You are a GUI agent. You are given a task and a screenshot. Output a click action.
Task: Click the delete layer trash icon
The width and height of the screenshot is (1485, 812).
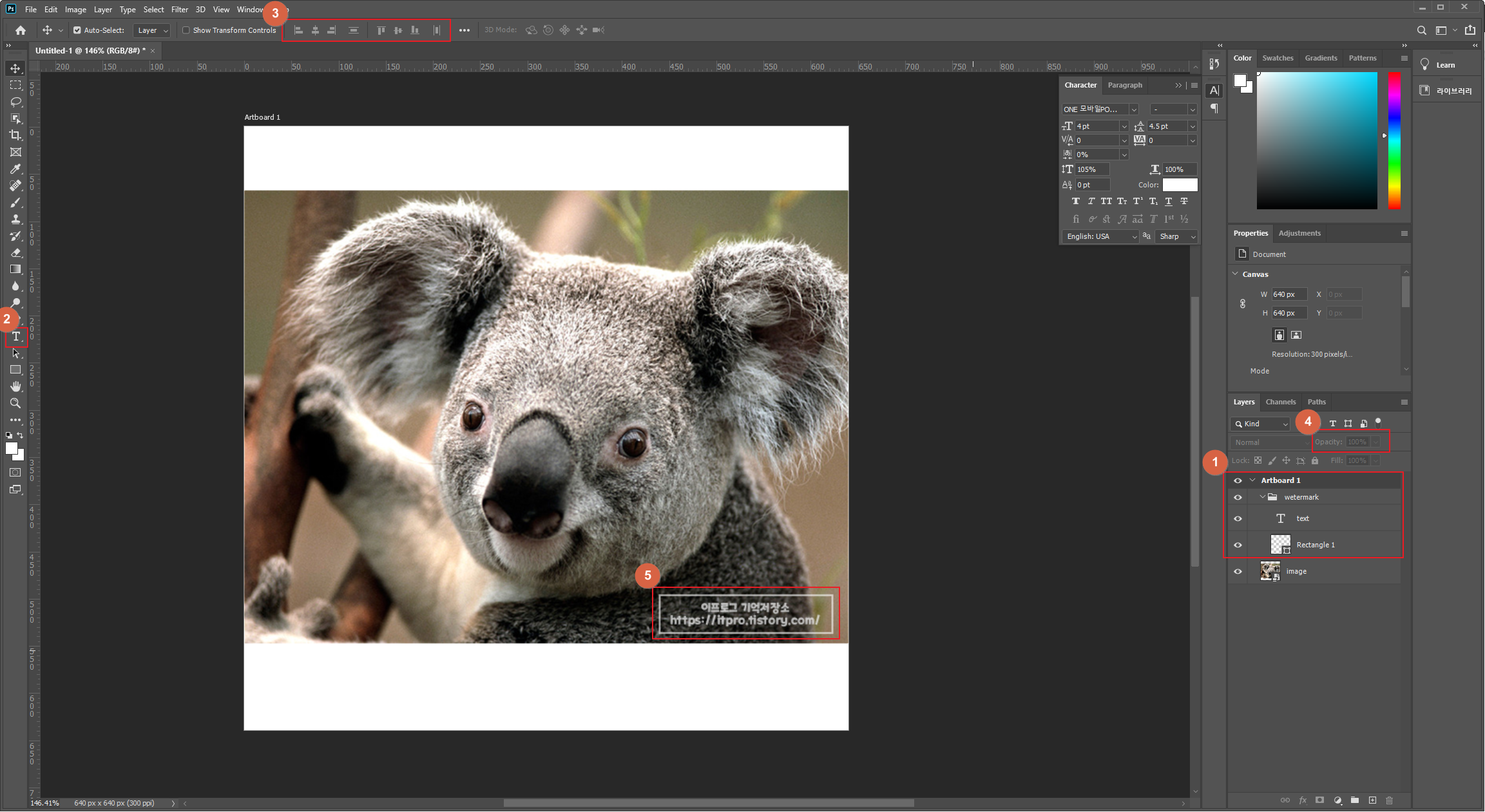coord(1390,800)
